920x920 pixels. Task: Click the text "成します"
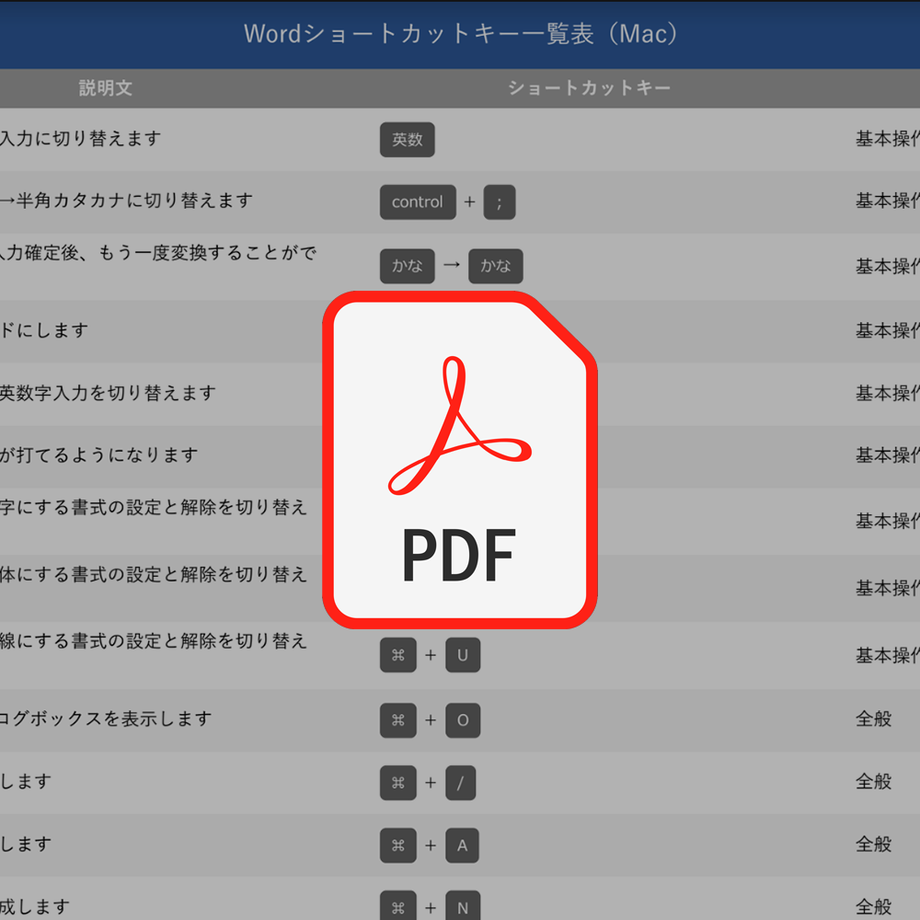[35, 907]
